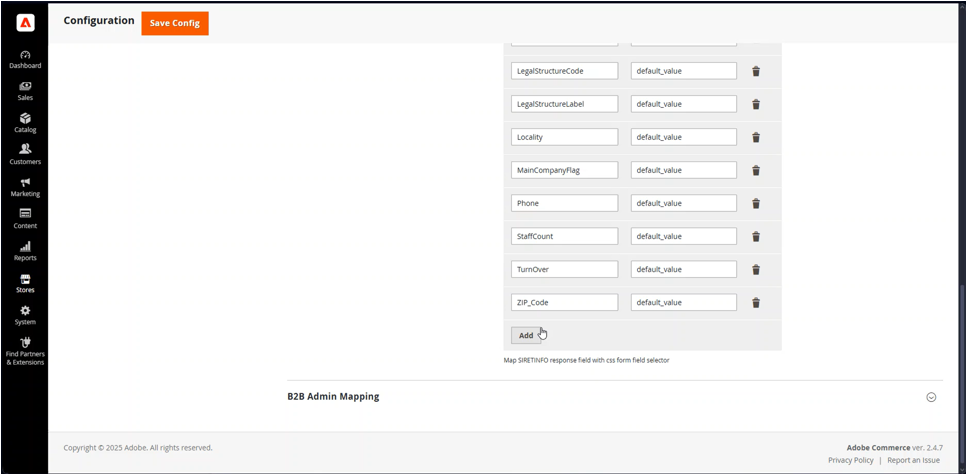
Task: Open the Content sidebar menu
Action: point(25,219)
